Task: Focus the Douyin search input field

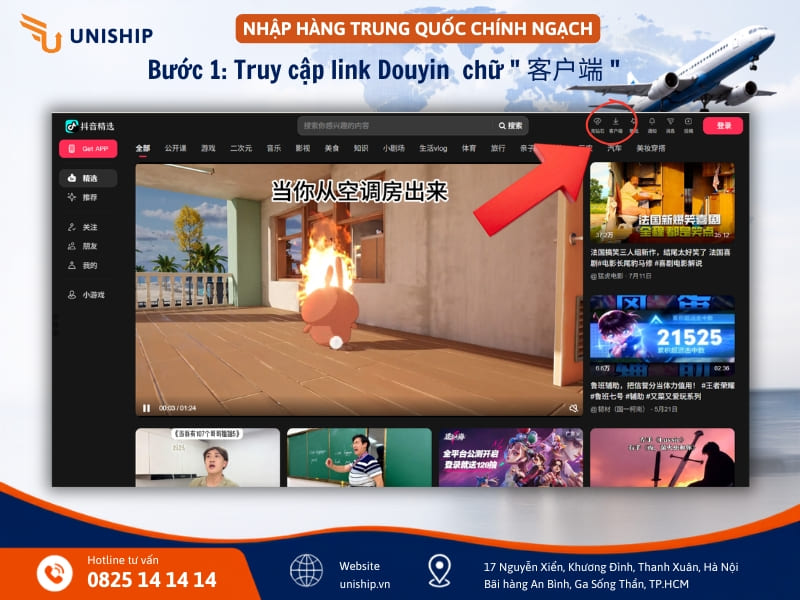Action: tap(395, 126)
